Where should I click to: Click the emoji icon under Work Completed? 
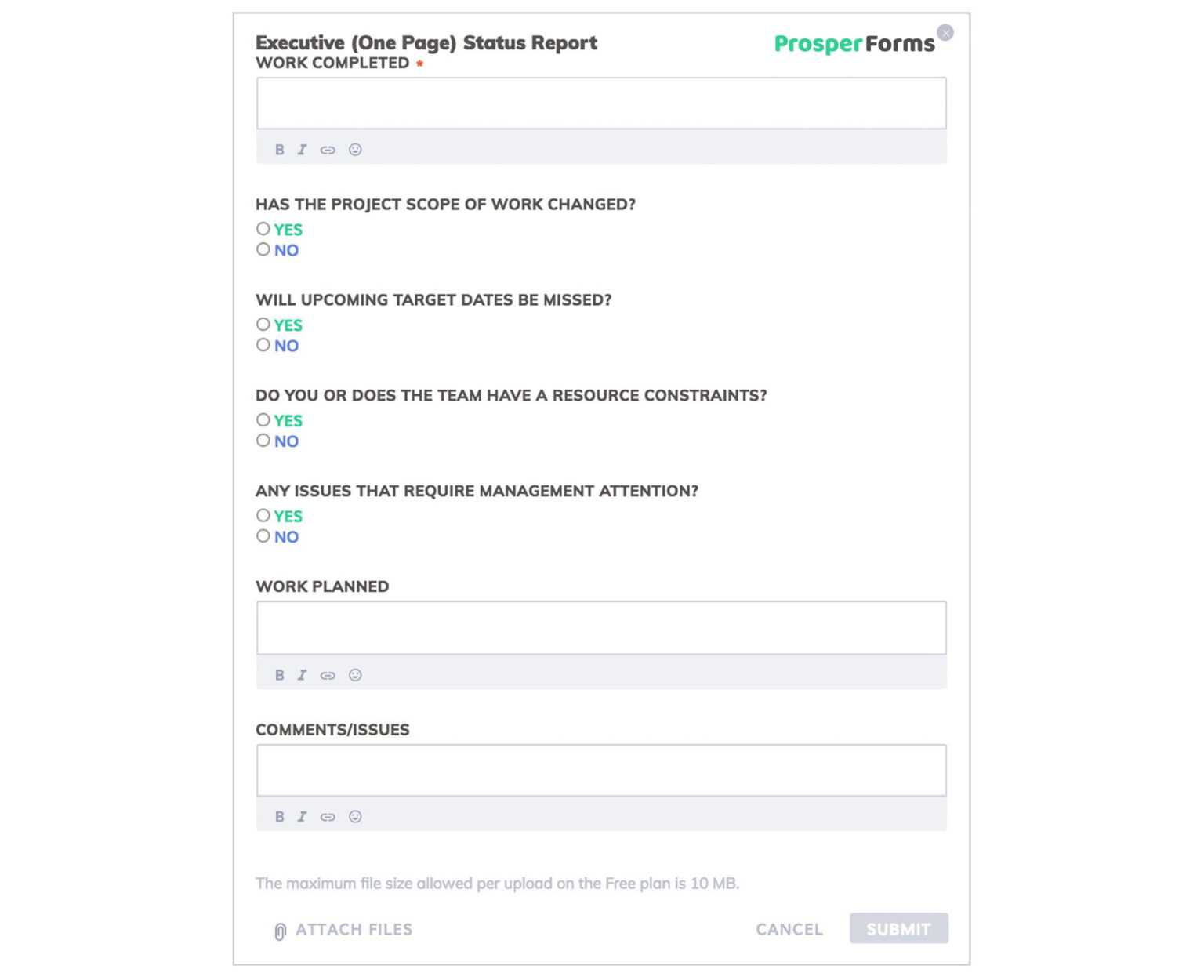pos(355,150)
